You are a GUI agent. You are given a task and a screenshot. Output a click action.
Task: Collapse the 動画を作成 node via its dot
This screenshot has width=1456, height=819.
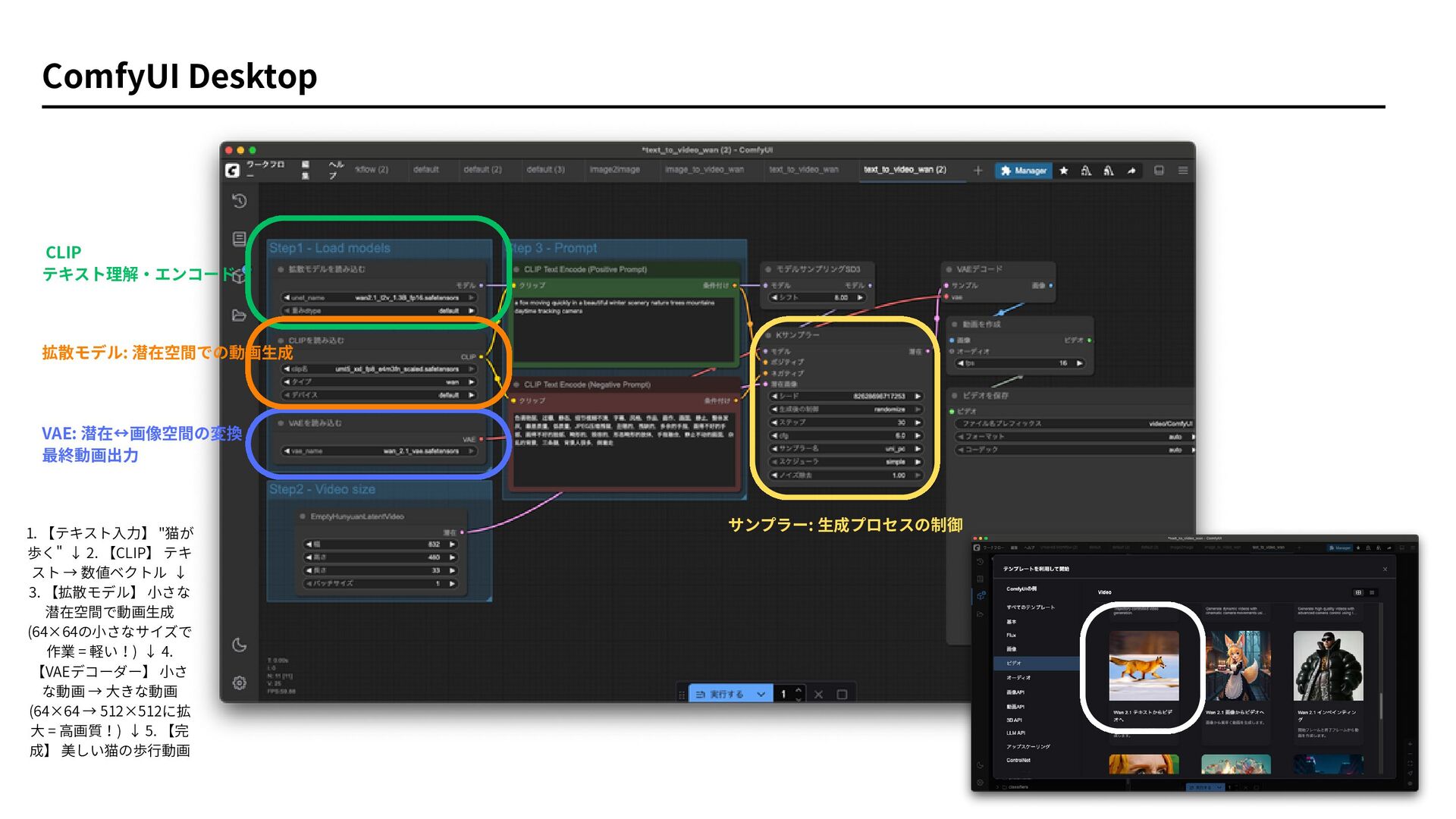955,325
